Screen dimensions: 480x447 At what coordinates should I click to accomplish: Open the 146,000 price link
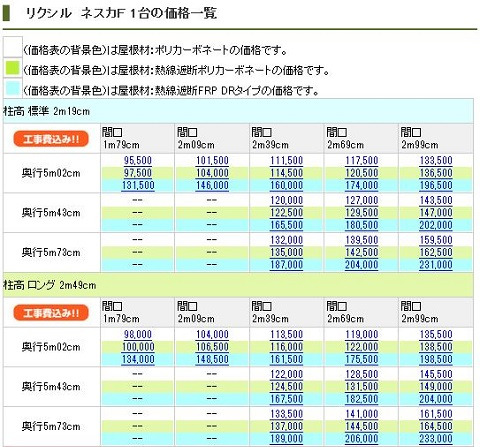[212, 185]
